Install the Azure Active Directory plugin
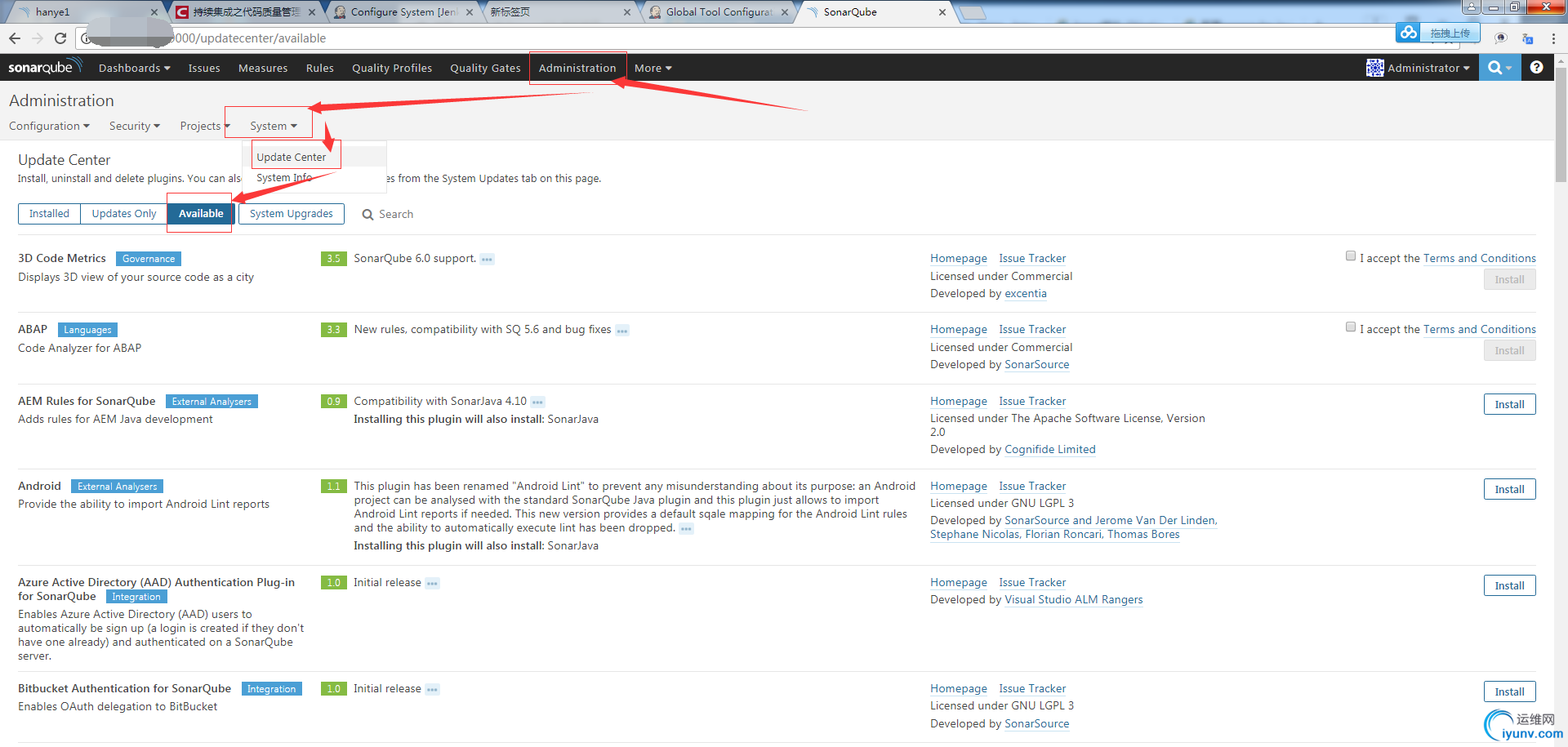This screenshot has width=1568, height=747. click(x=1509, y=585)
